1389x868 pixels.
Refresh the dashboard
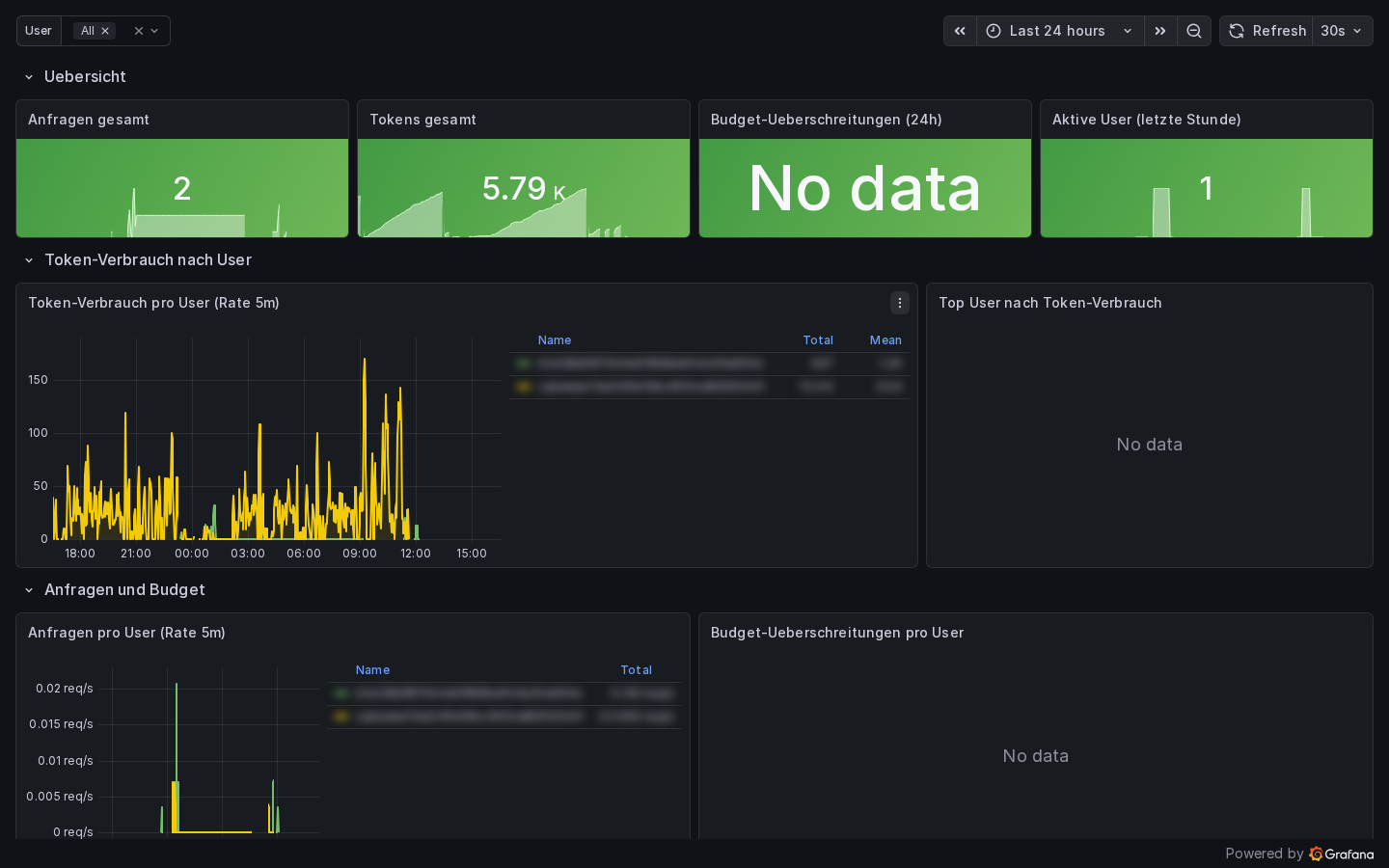[x=1266, y=31]
